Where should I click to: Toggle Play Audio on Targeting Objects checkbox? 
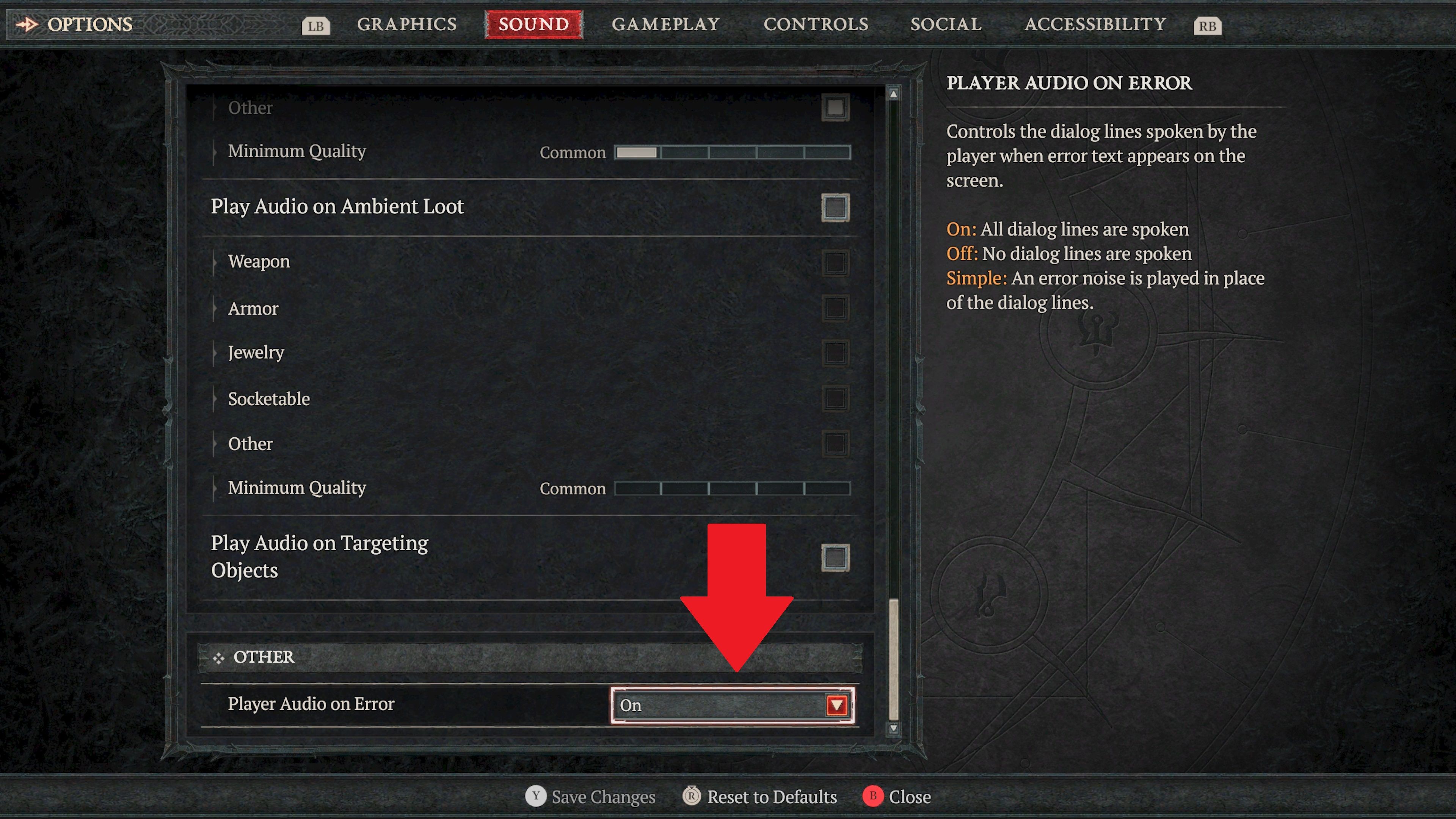835,557
